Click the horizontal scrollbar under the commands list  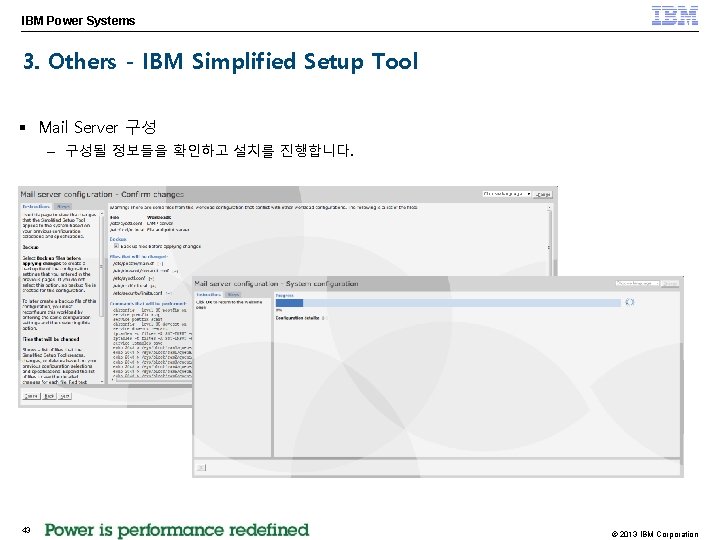(x=152, y=381)
